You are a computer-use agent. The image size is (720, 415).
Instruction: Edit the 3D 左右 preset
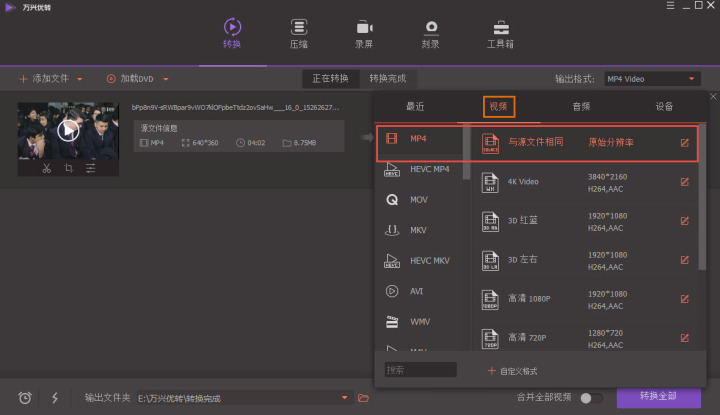(x=685, y=260)
